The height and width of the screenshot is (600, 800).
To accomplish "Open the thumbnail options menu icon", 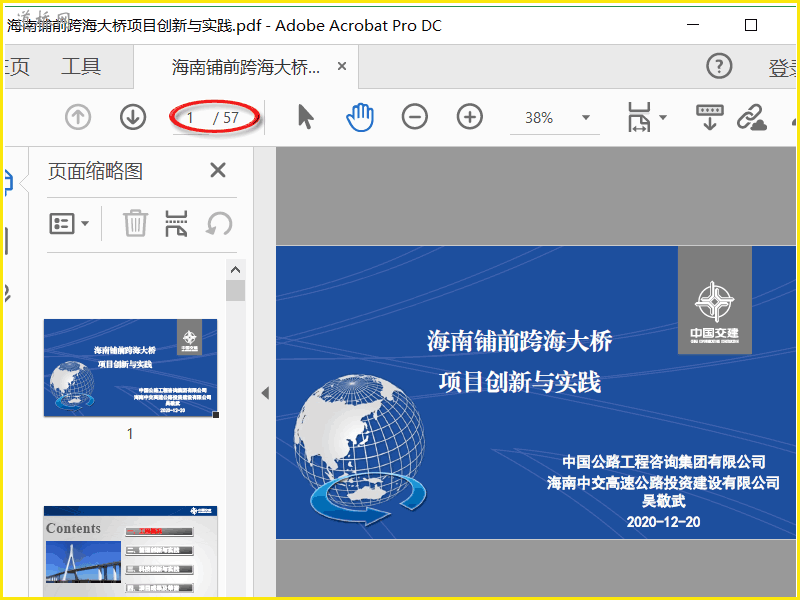I will pos(69,223).
